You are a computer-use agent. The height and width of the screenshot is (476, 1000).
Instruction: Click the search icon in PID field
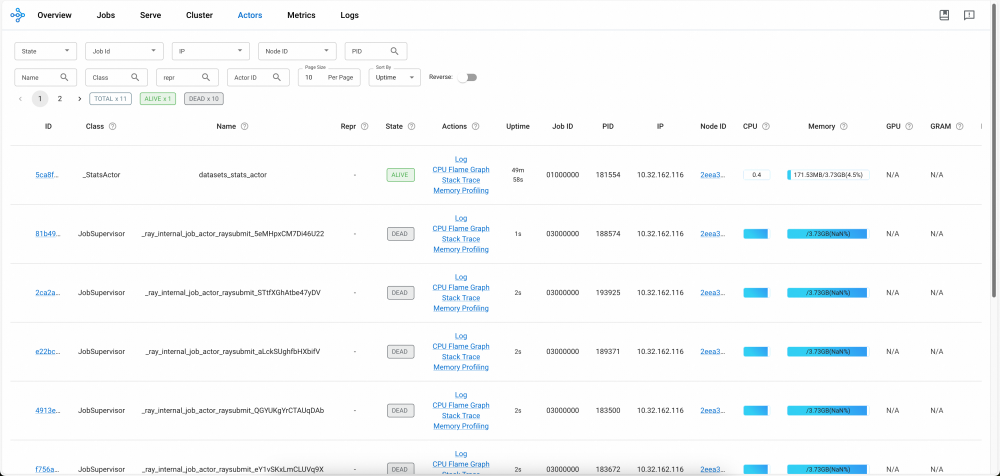tap(395, 51)
